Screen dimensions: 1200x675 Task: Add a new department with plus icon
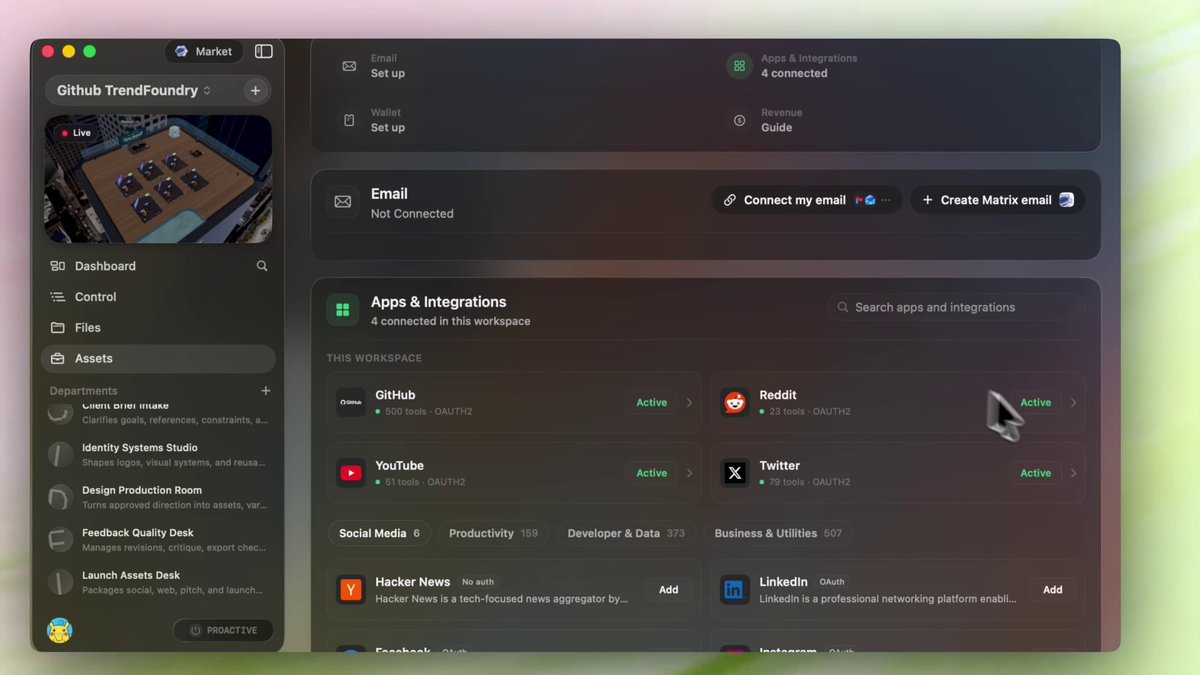[265, 390]
